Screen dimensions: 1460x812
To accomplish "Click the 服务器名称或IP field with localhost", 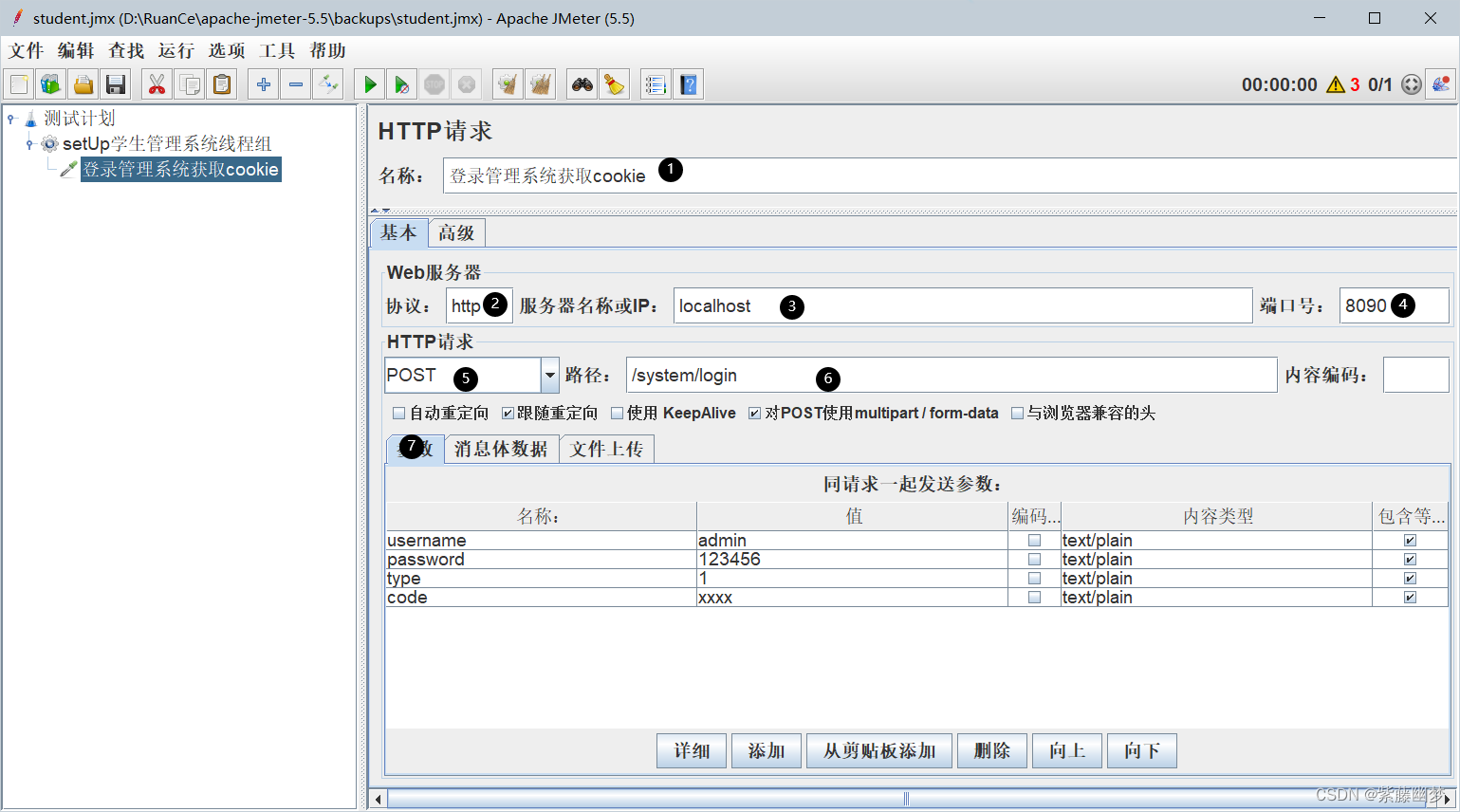I will coord(963,305).
